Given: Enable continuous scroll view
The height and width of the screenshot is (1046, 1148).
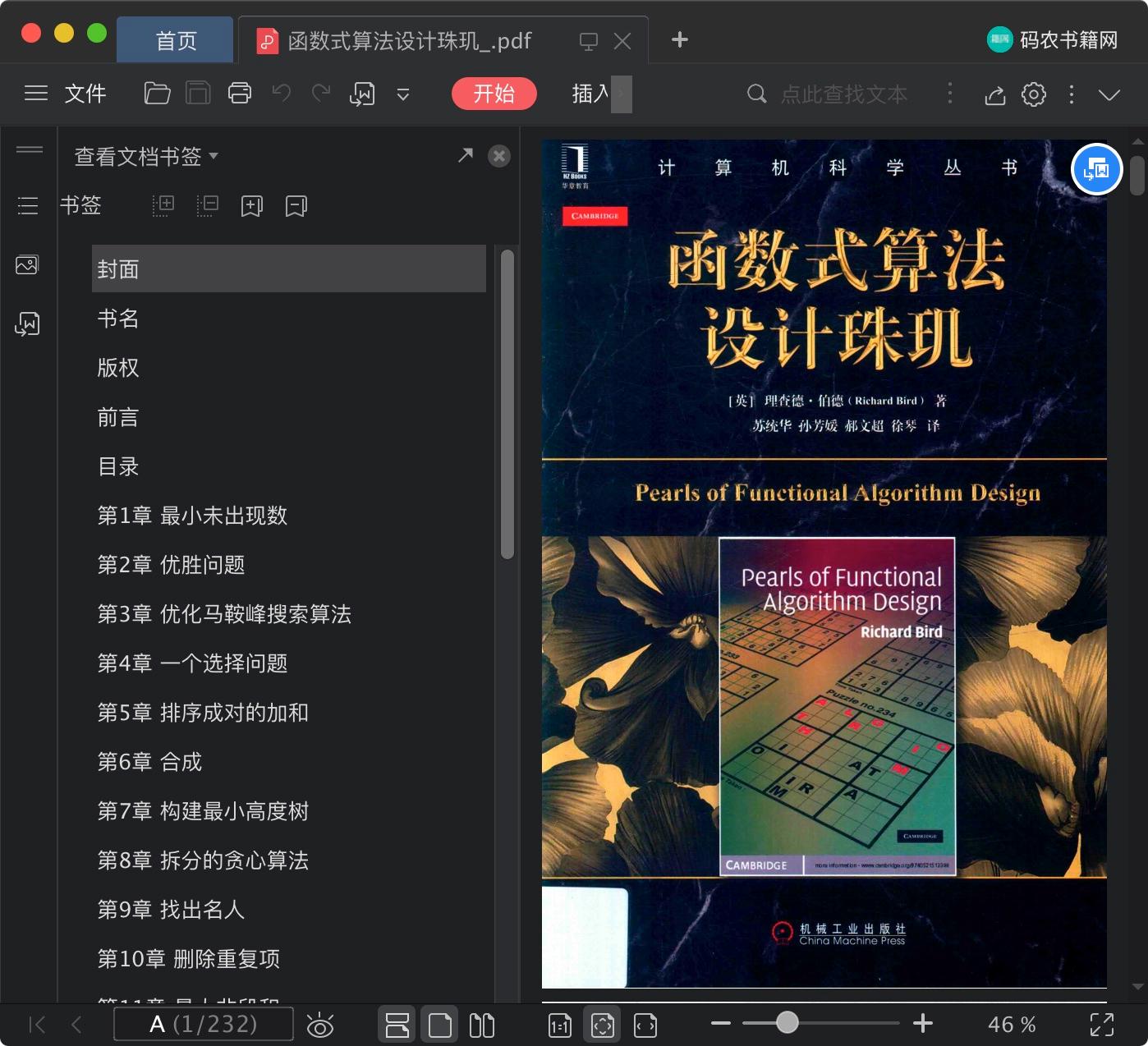Looking at the screenshot, I should coord(397,1025).
